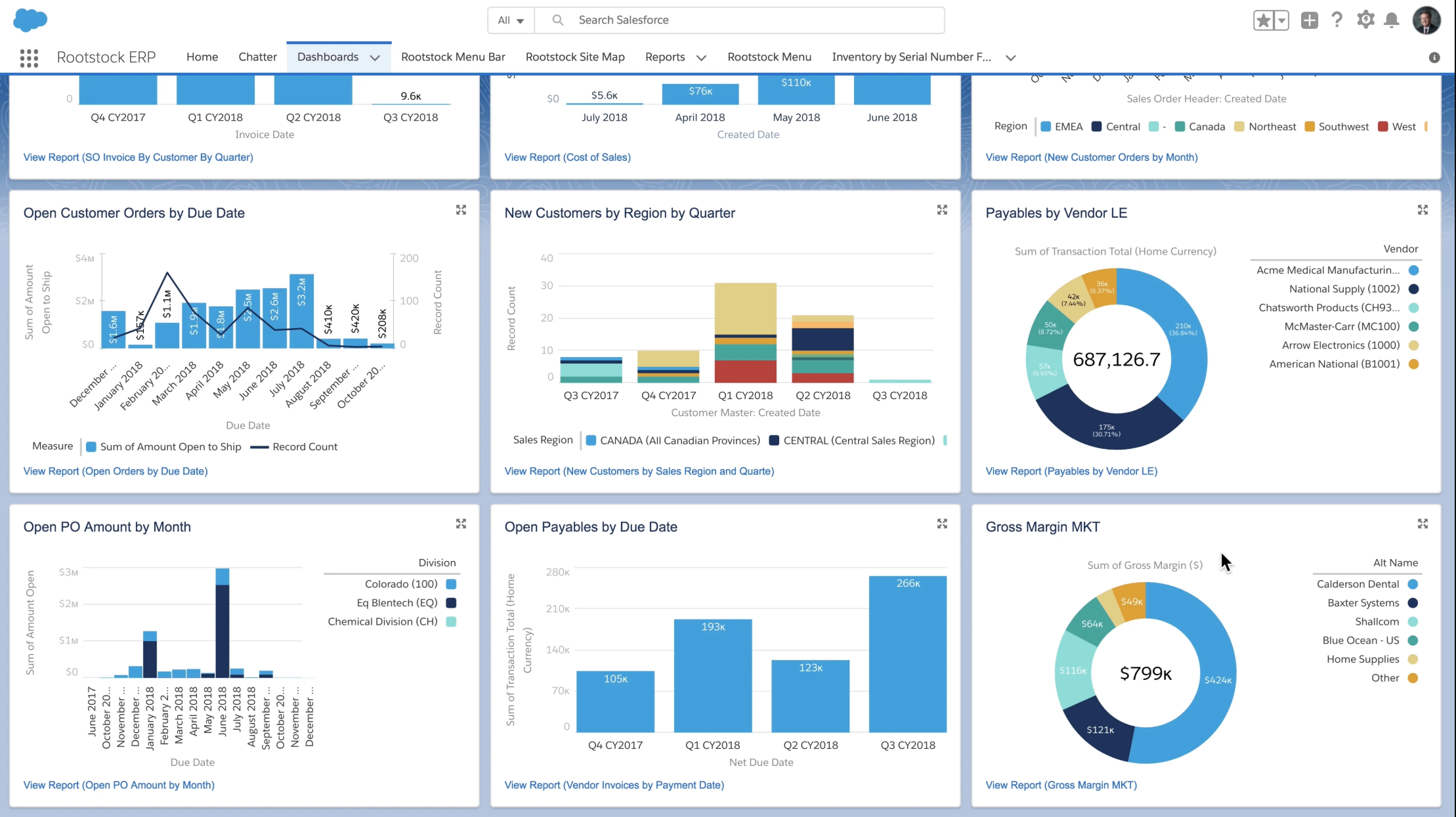Open the user profile avatar
Image resolution: width=1456 pixels, height=817 pixels.
[x=1426, y=20]
